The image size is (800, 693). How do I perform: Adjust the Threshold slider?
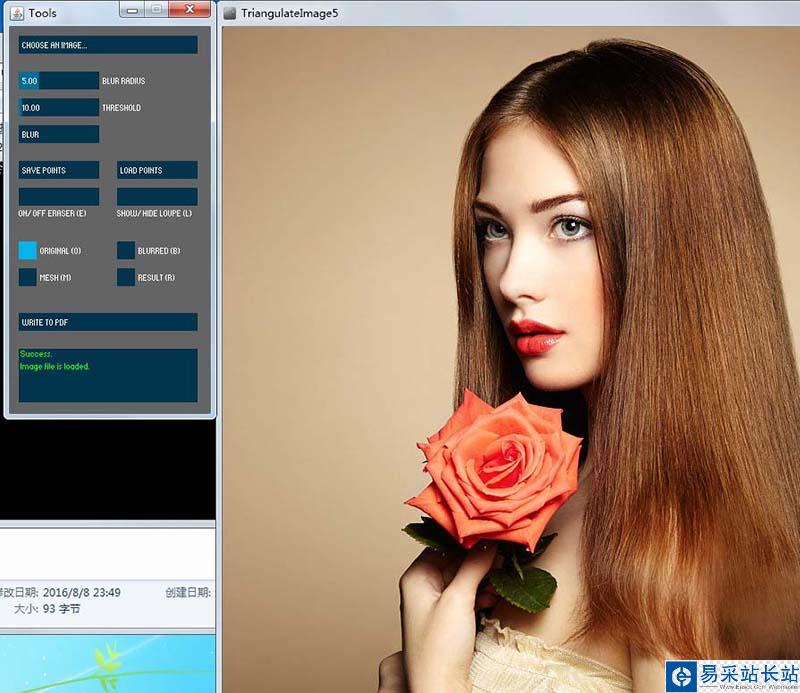click(x=59, y=108)
